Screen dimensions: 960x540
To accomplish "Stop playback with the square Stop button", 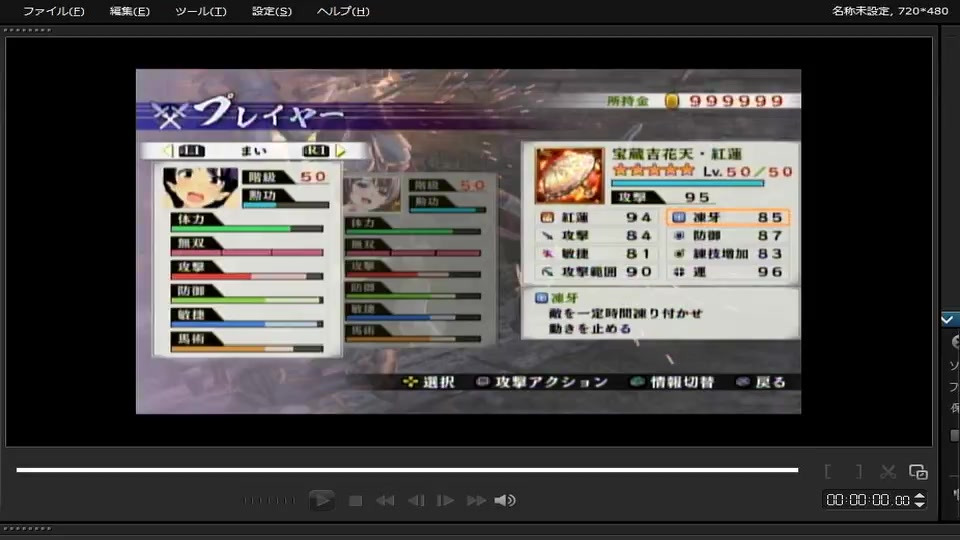I will point(355,501).
